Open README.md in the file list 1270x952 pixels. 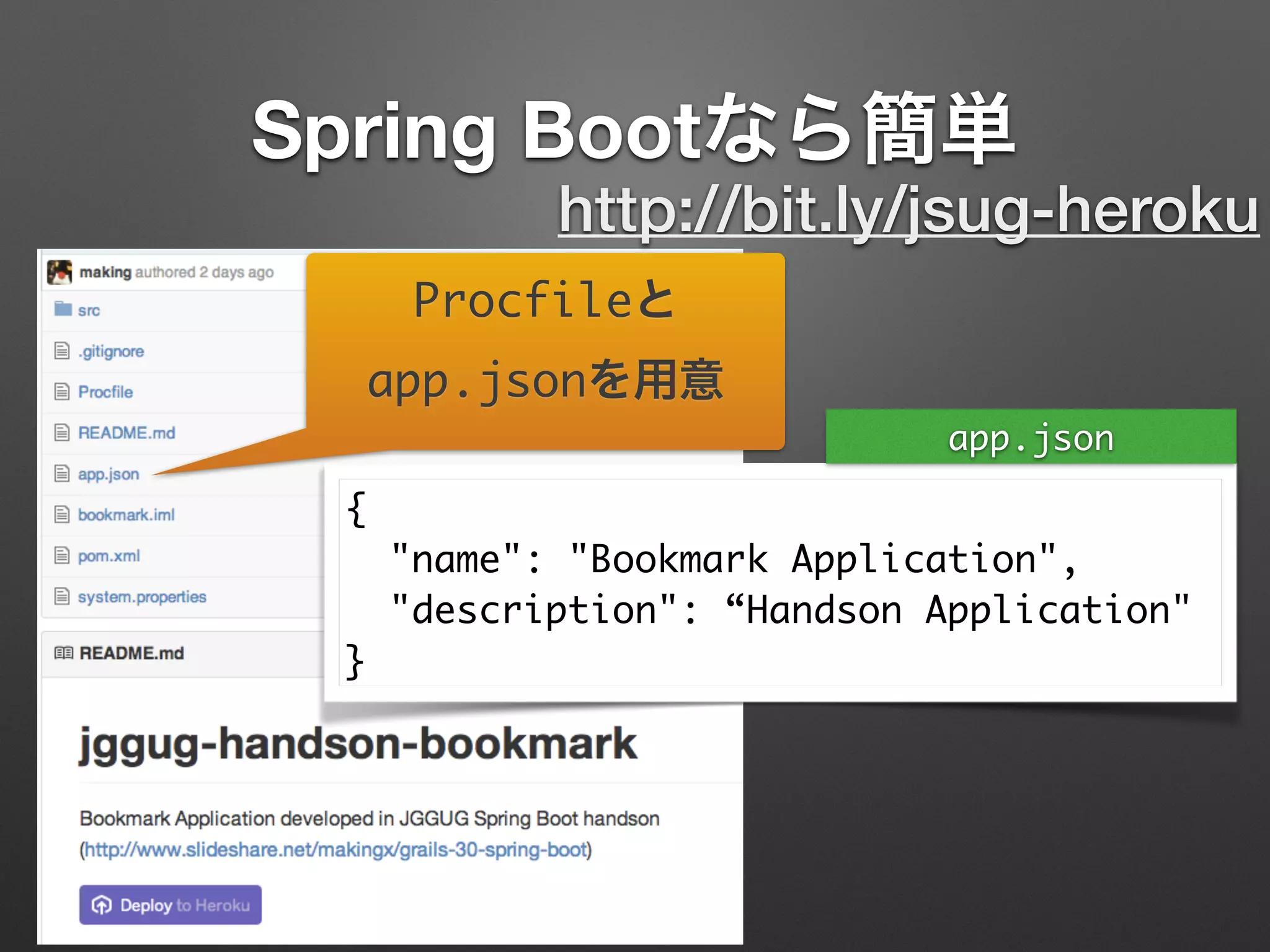[127, 433]
